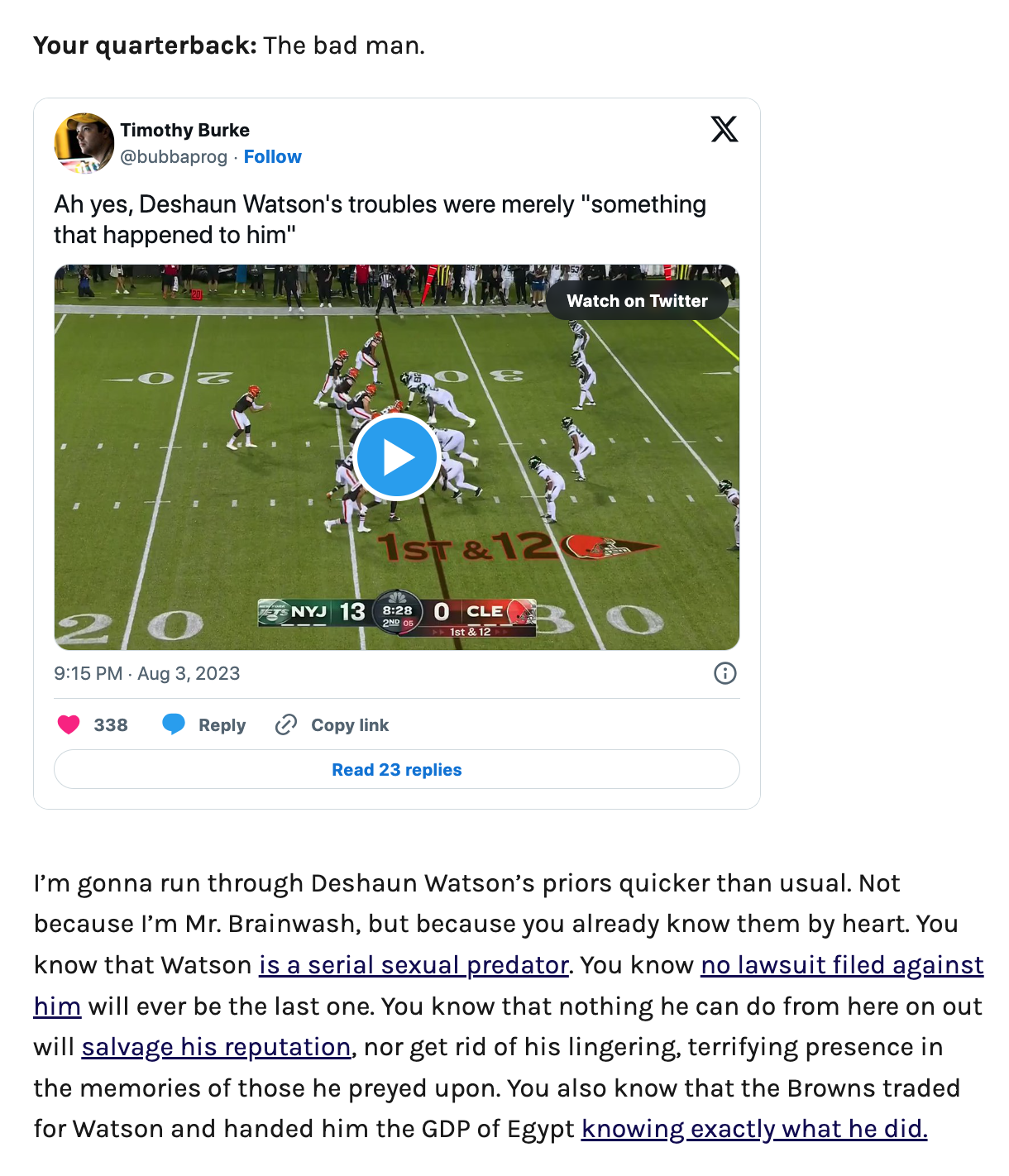Open Read 23 replies button

point(397,769)
